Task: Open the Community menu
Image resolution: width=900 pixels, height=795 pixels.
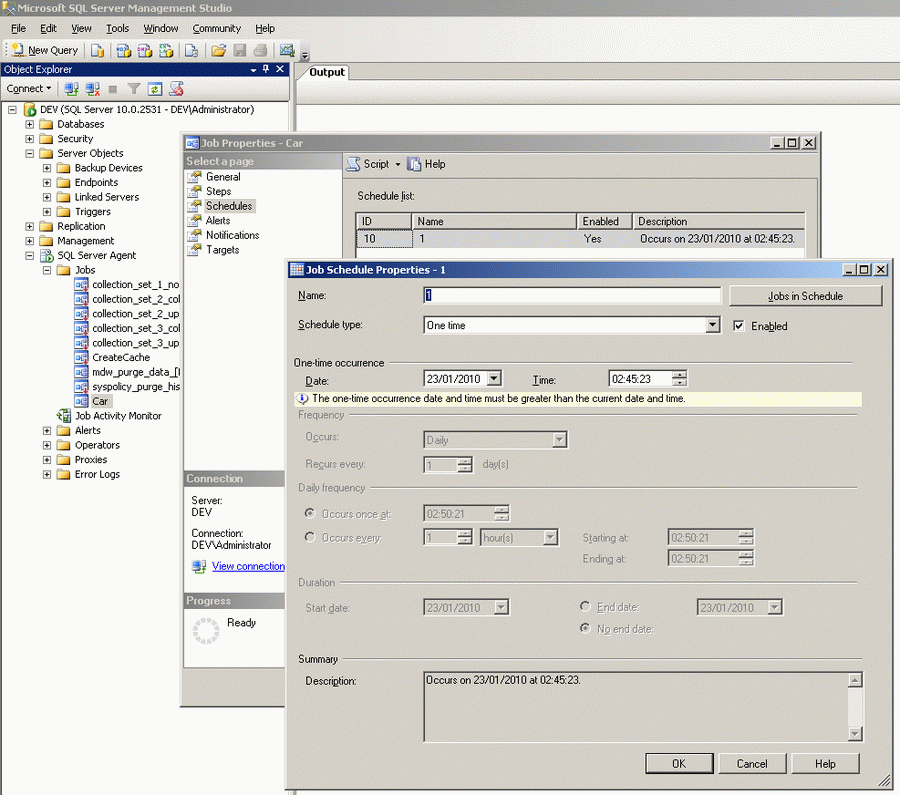Action: coord(216,29)
